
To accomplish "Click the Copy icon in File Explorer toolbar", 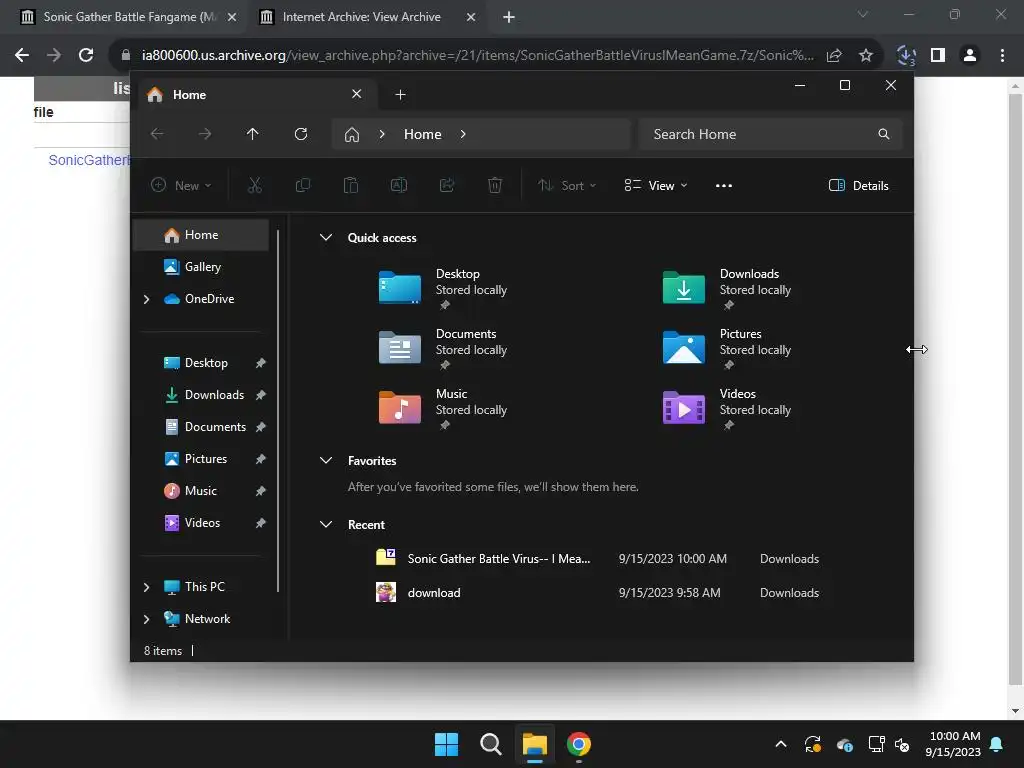I will (302, 185).
